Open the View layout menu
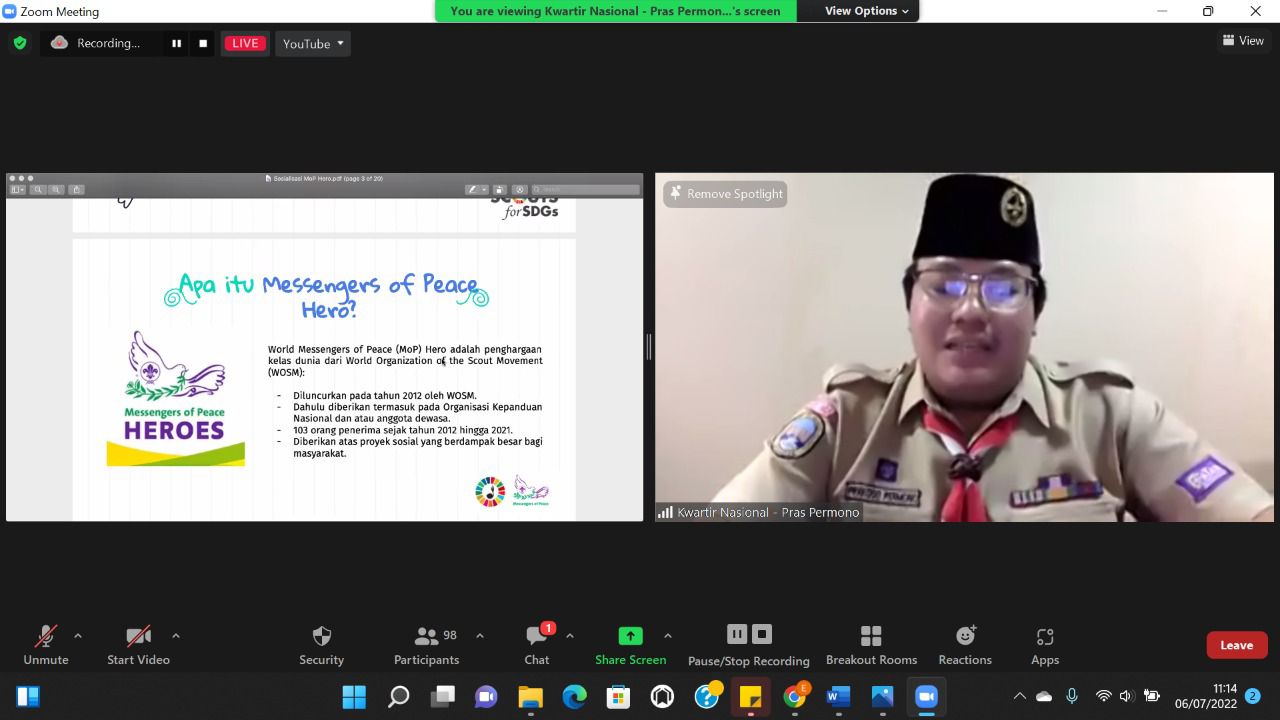The image size is (1280, 720). coord(1243,41)
